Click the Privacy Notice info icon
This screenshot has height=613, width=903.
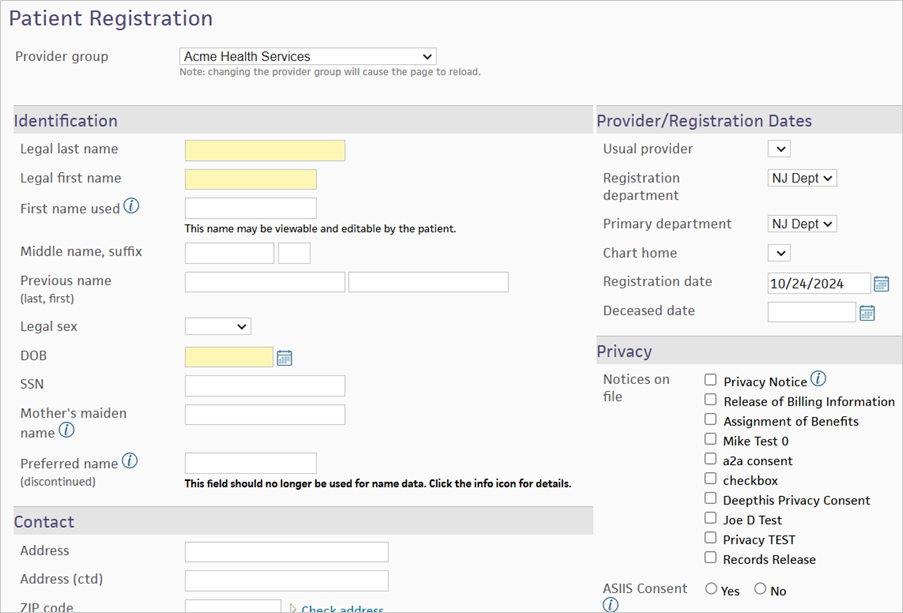[818, 379]
